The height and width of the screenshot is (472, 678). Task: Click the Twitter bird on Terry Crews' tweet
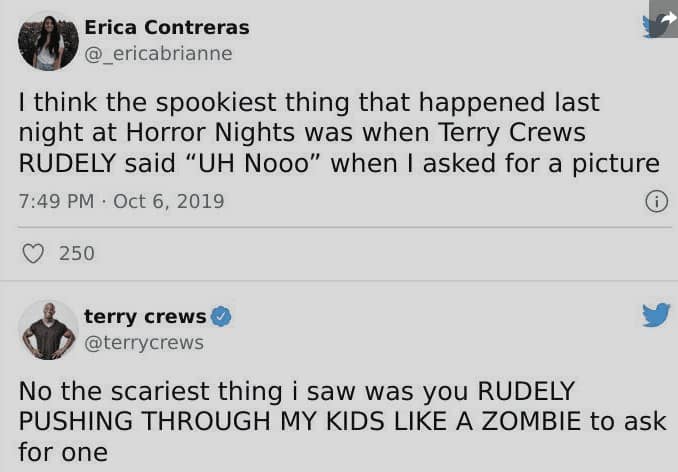click(x=656, y=316)
